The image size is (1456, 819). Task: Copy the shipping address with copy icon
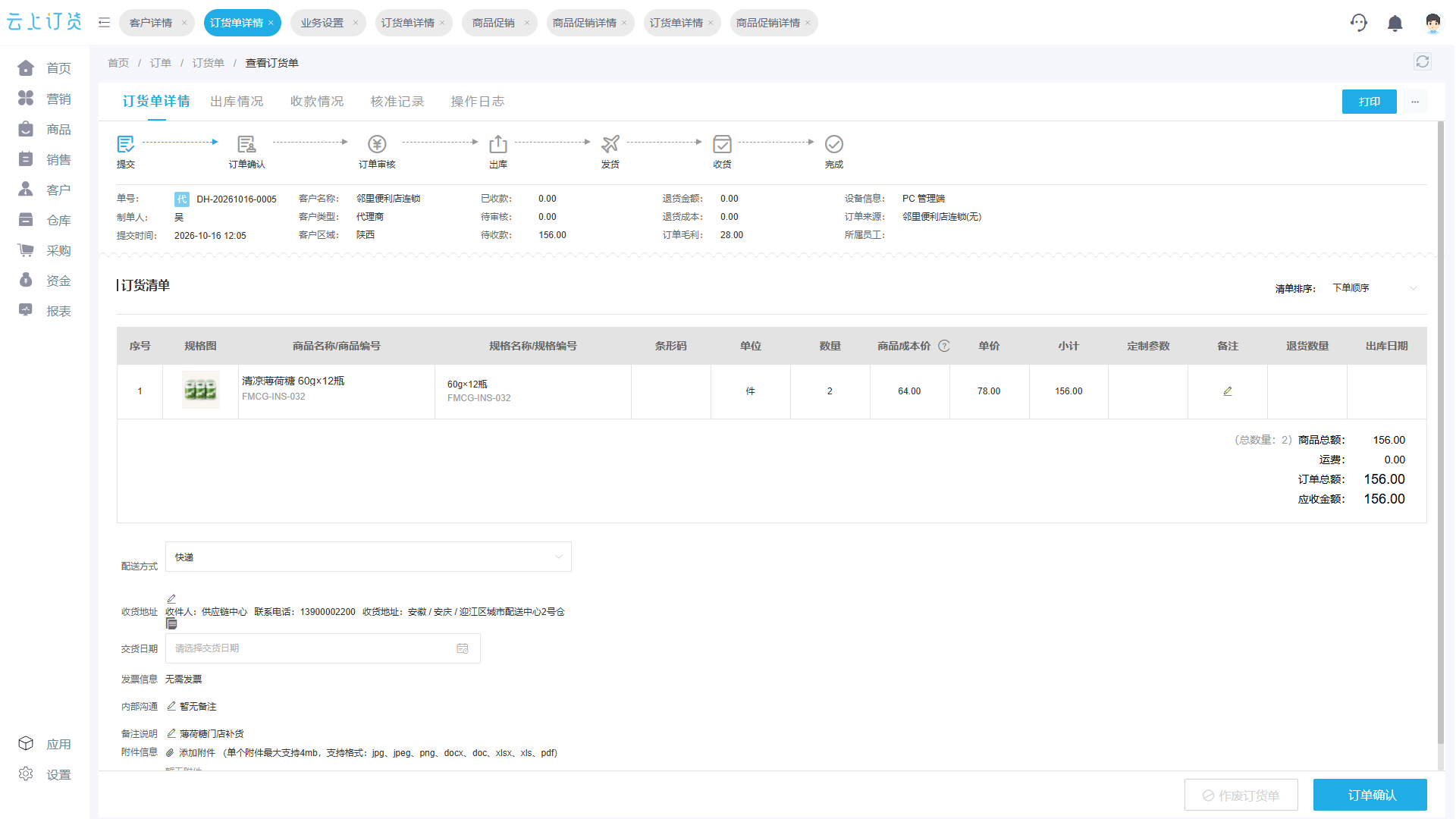[171, 623]
